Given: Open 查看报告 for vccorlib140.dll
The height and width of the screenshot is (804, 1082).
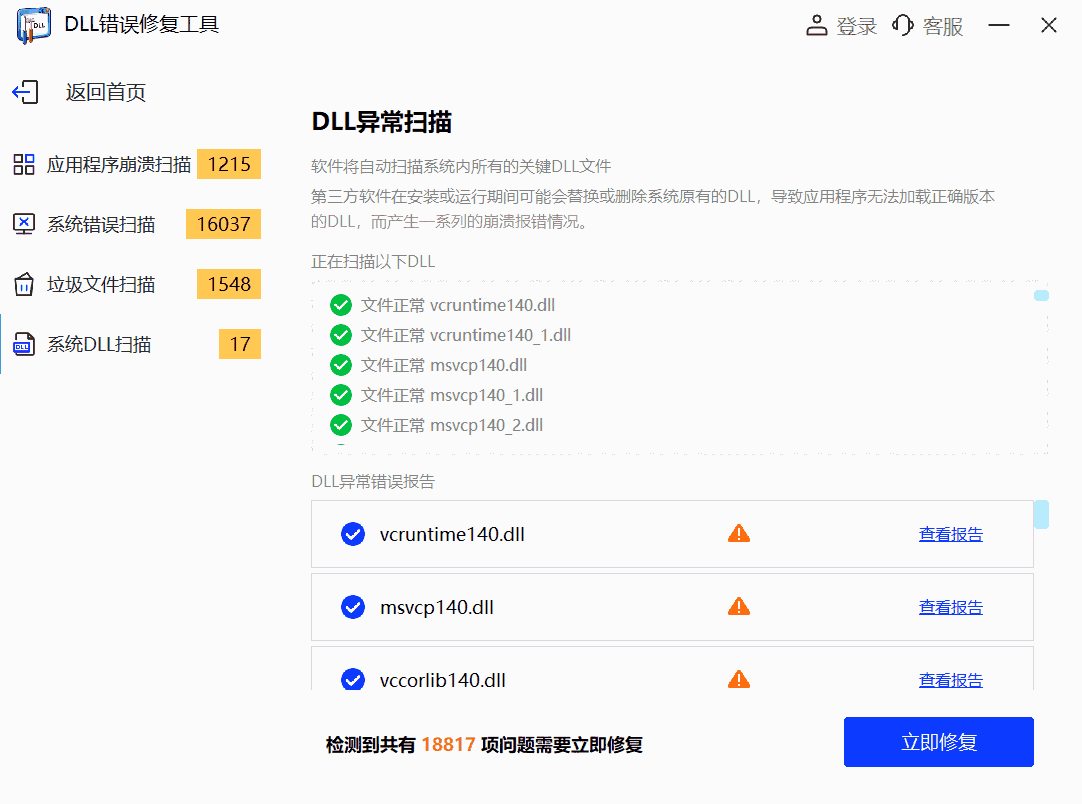Looking at the screenshot, I should (950, 679).
